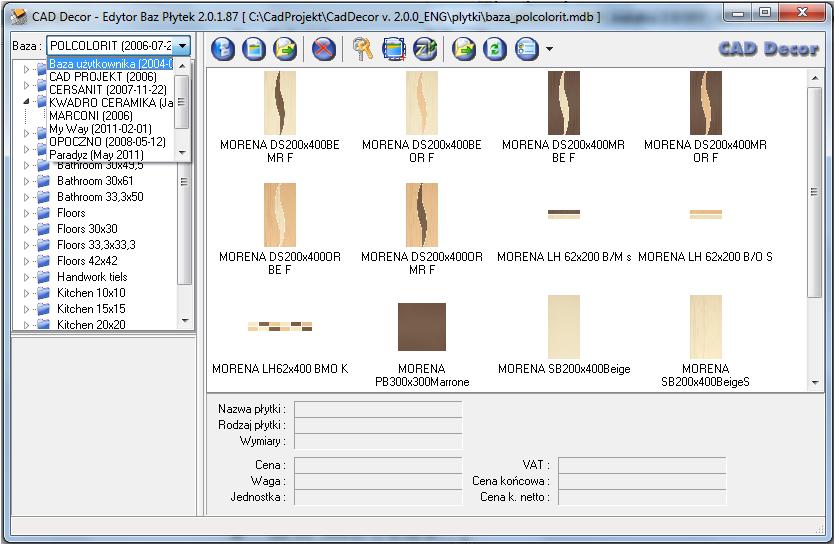Click the Jednostka input field
This screenshot has height=545, width=835.
click(378, 497)
